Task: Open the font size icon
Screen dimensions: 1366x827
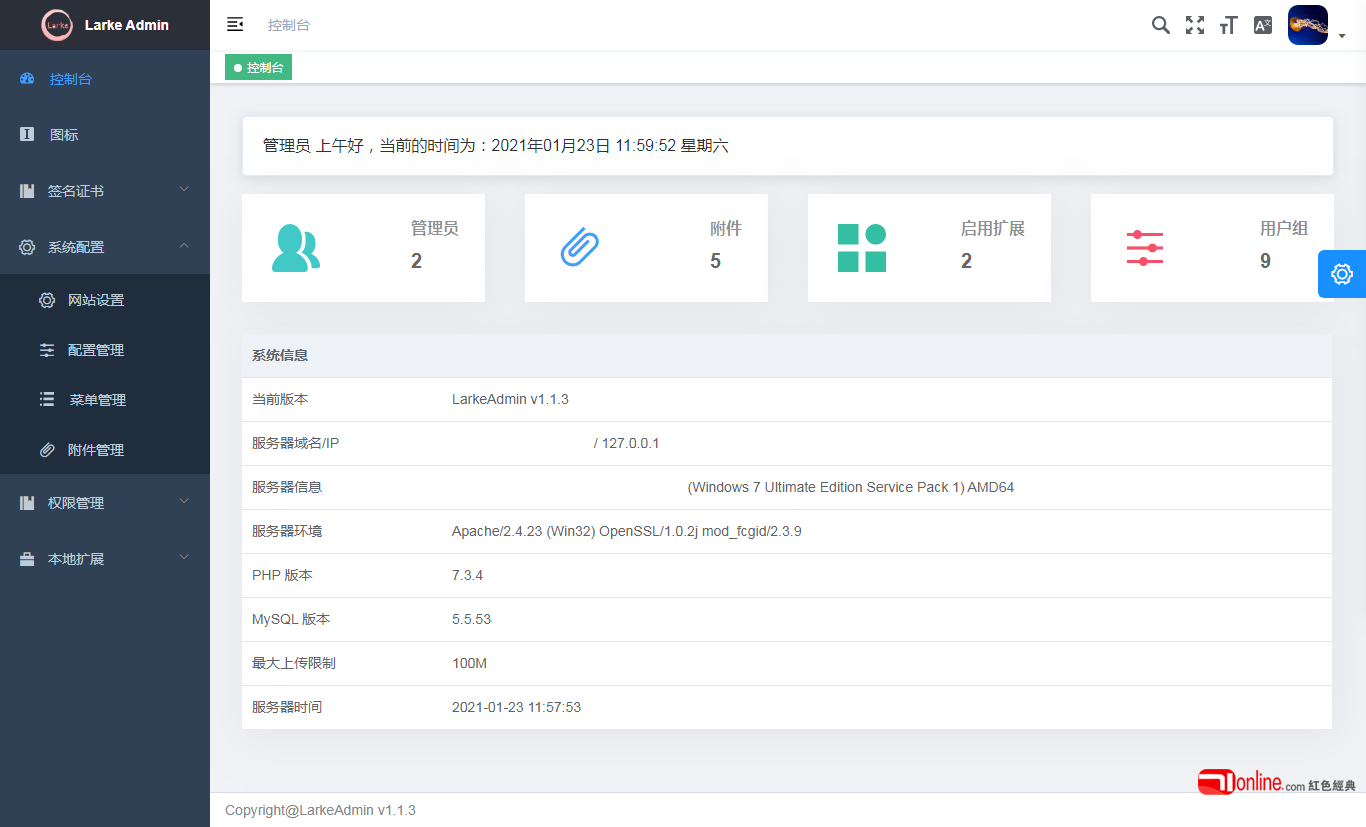Action: (1229, 25)
